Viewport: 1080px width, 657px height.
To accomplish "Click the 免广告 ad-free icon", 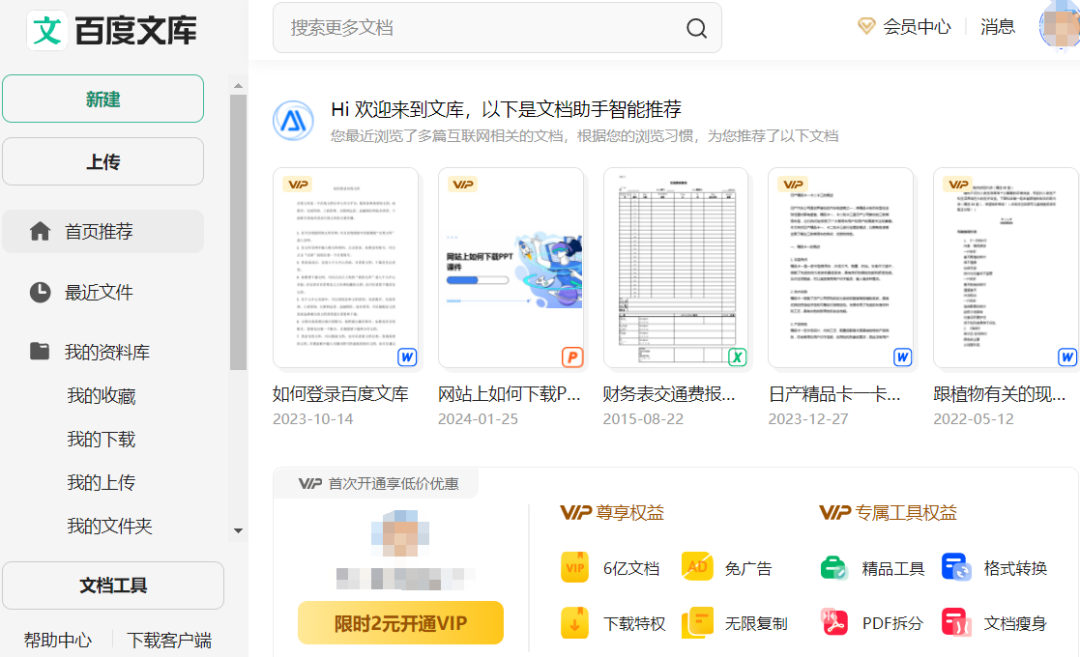I will [699, 567].
